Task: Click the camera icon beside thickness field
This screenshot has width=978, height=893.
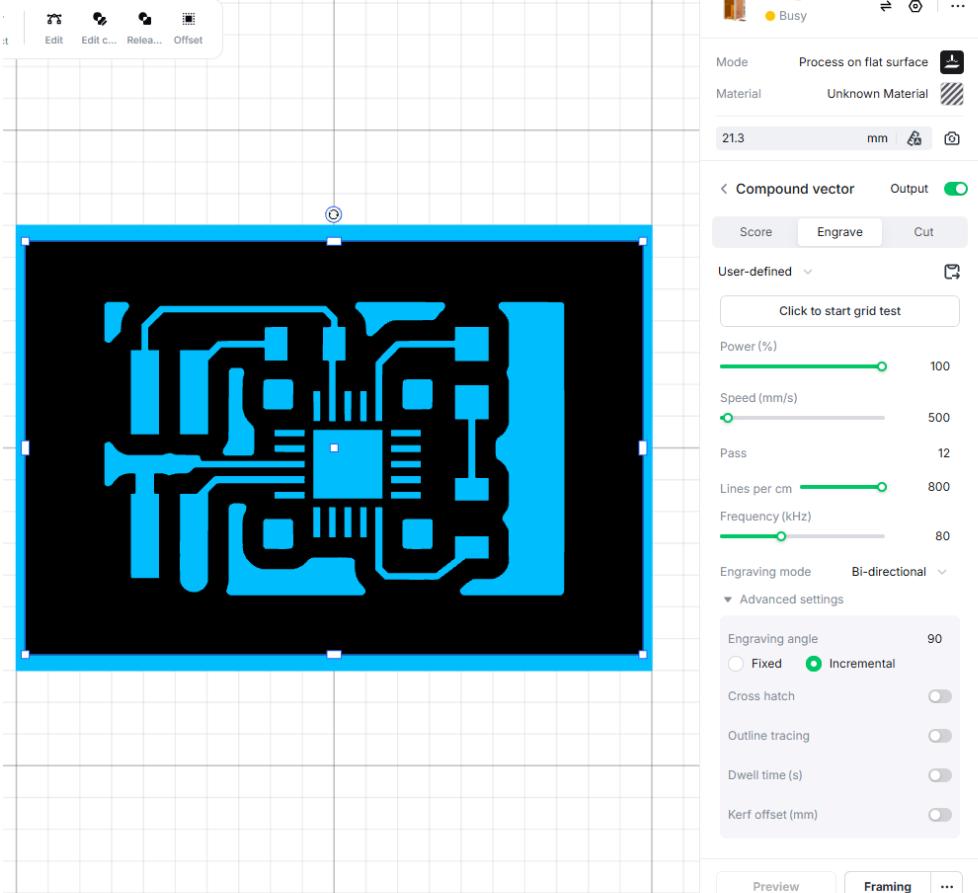Action: tap(952, 139)
